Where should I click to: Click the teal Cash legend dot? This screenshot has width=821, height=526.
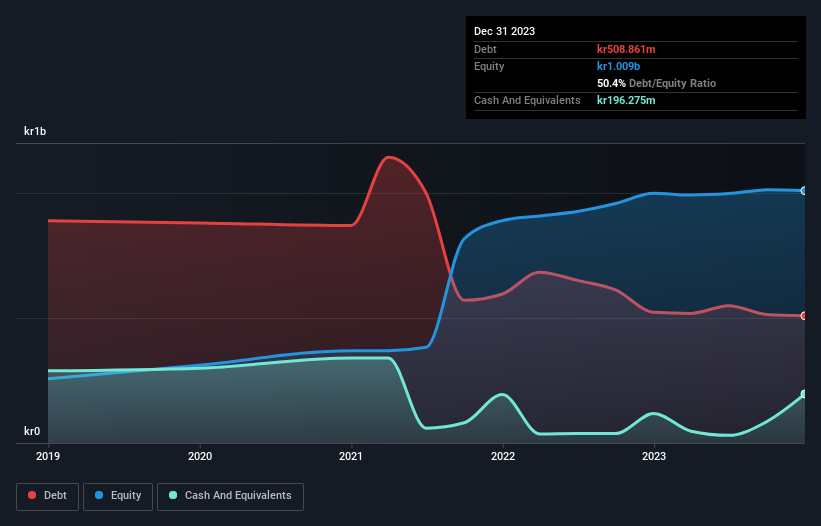[x=173, y=495]
